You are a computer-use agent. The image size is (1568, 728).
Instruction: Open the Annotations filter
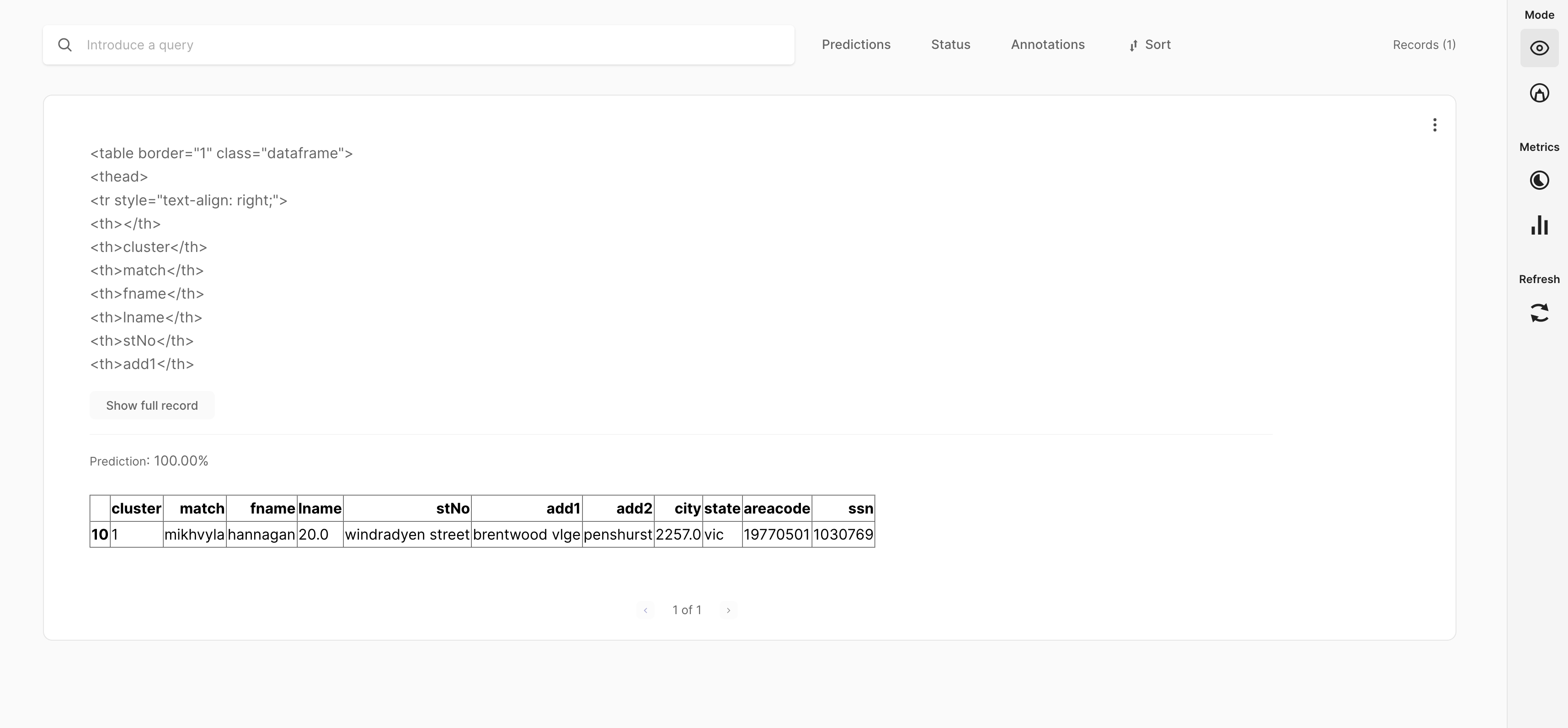coord(1048,44)
